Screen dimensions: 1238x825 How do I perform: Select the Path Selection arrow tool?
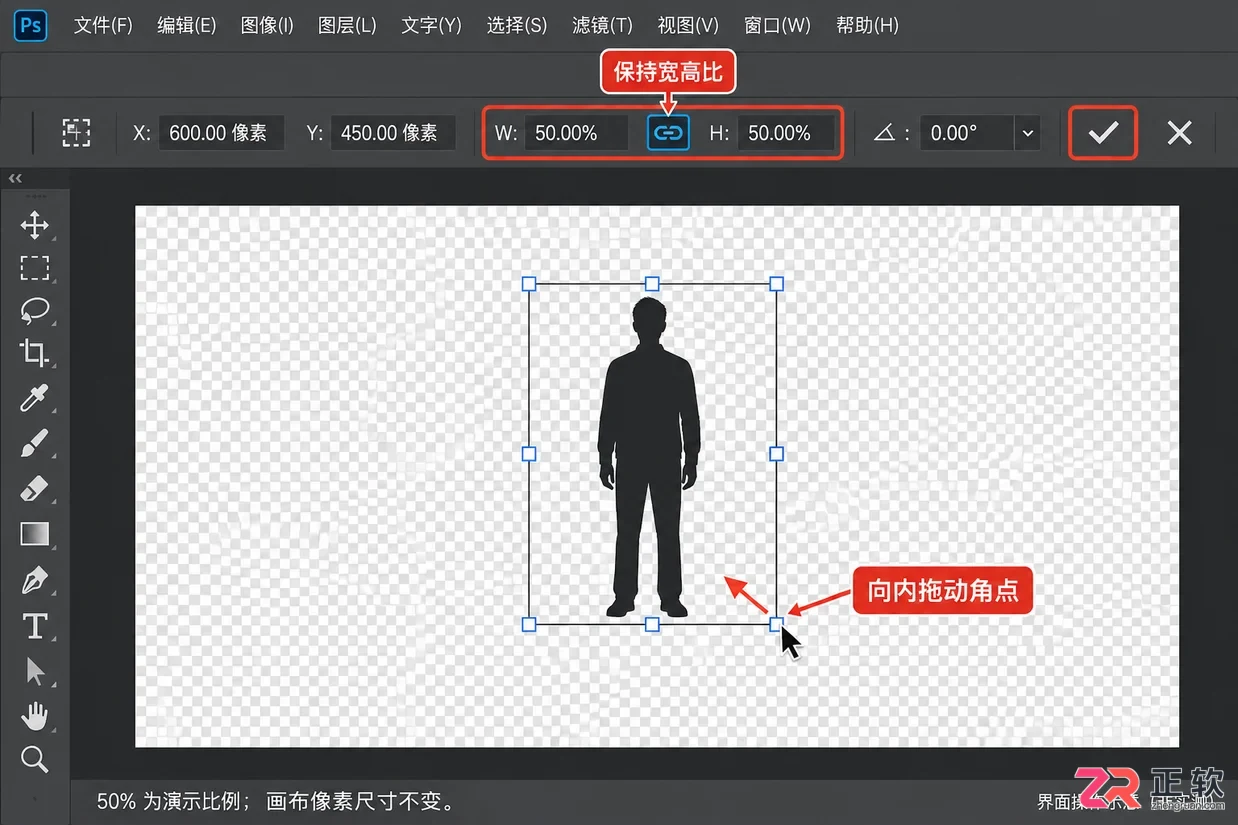35,671
